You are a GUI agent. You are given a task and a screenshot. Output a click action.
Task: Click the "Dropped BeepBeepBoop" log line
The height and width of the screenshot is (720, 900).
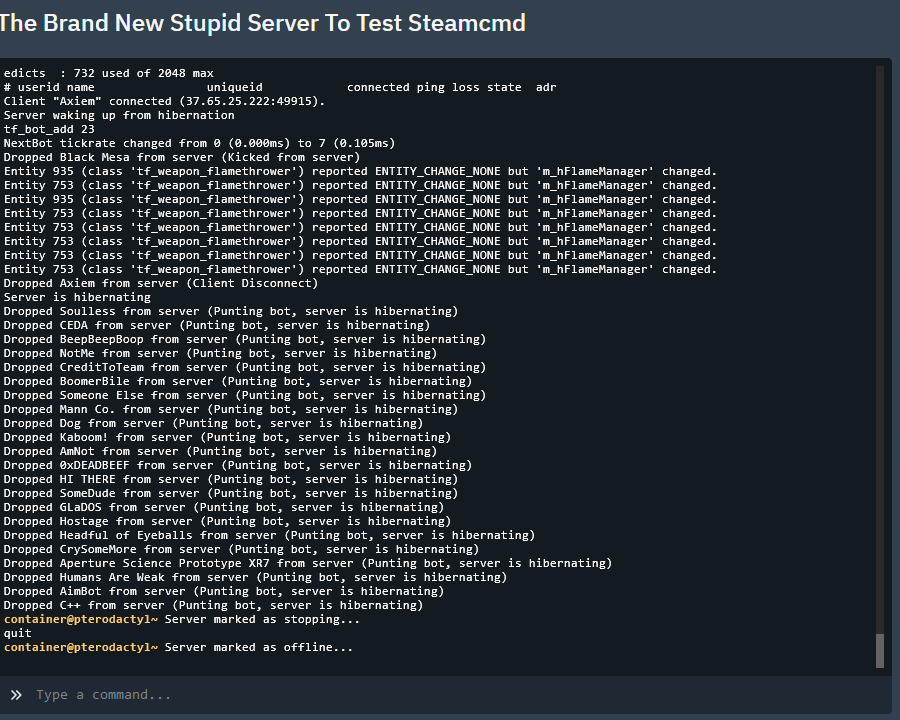(x=245, y=339)
